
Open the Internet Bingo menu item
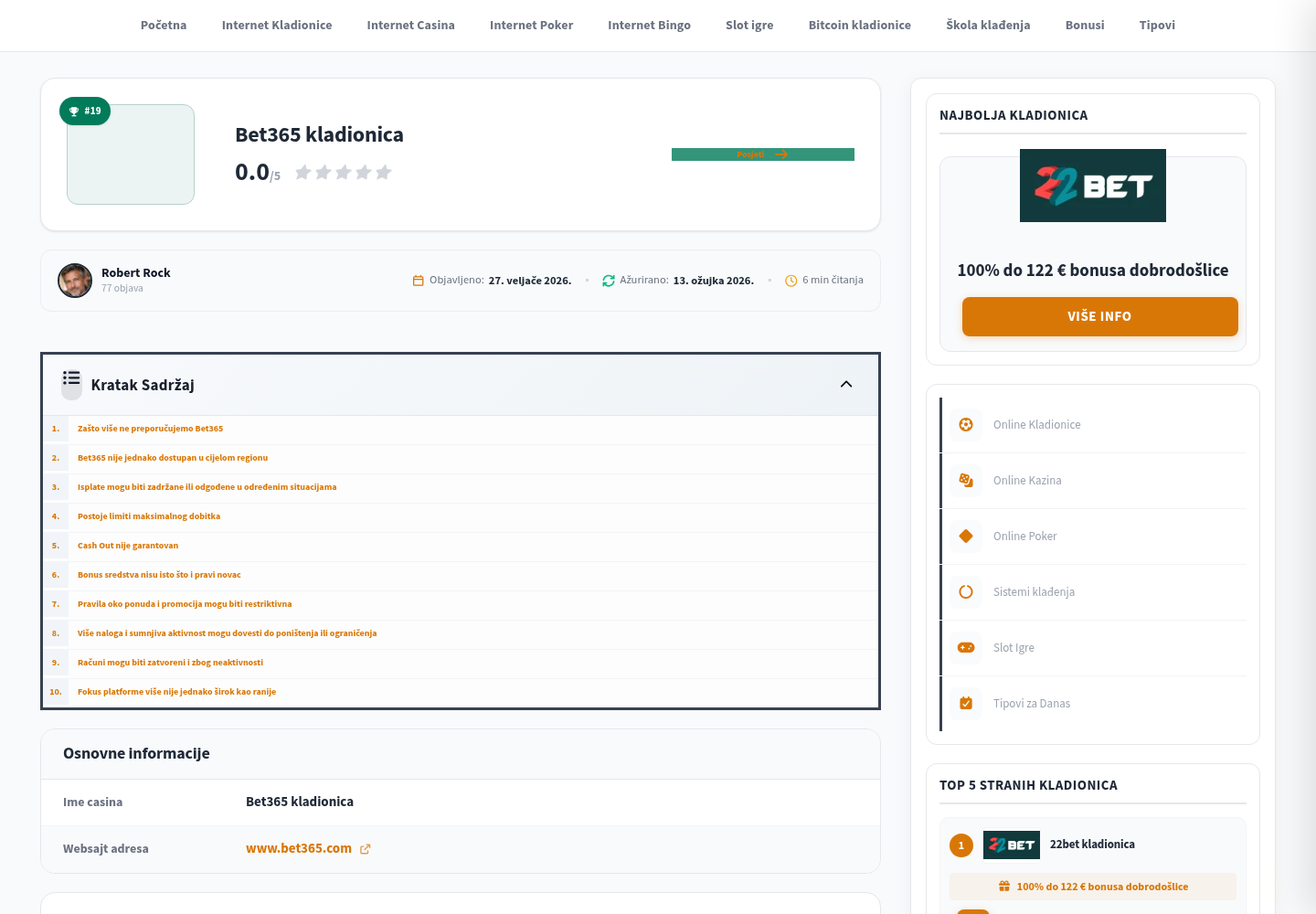coord(650,26)
